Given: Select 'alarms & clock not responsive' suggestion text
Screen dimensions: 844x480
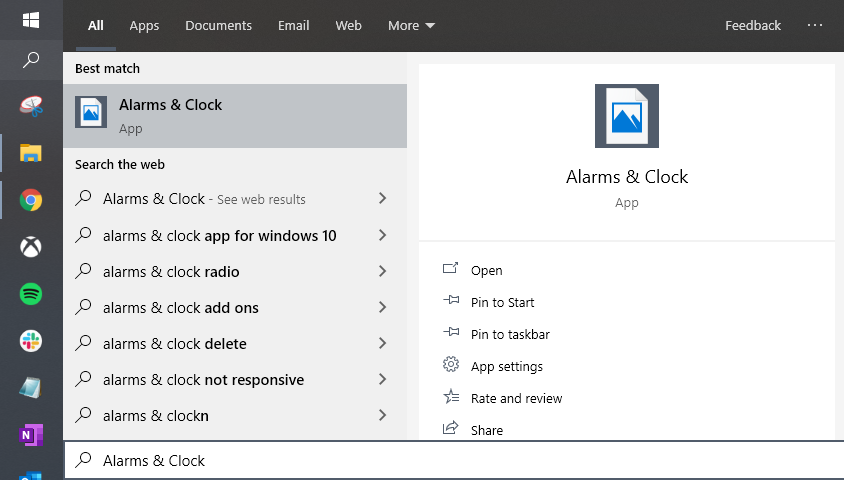Looking at the screenshot, I should click(203, 380).
